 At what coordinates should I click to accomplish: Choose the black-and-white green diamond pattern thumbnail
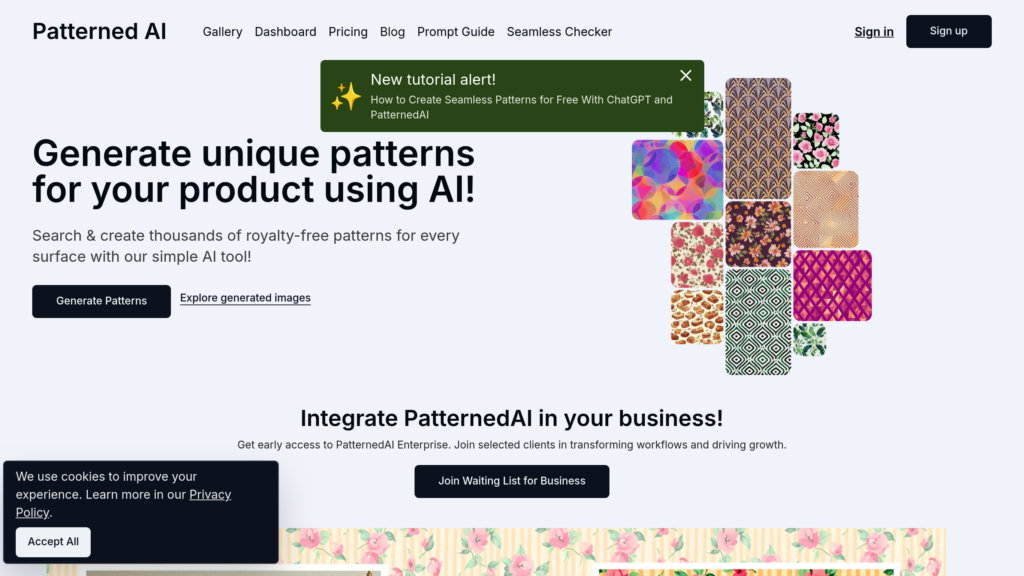758,322
